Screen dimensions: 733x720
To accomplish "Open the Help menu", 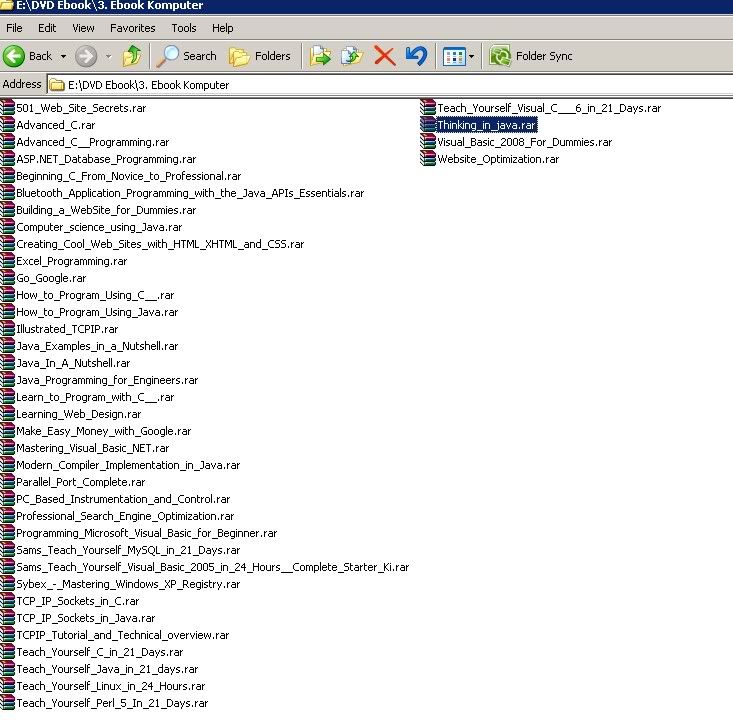I will click(223, 28).
